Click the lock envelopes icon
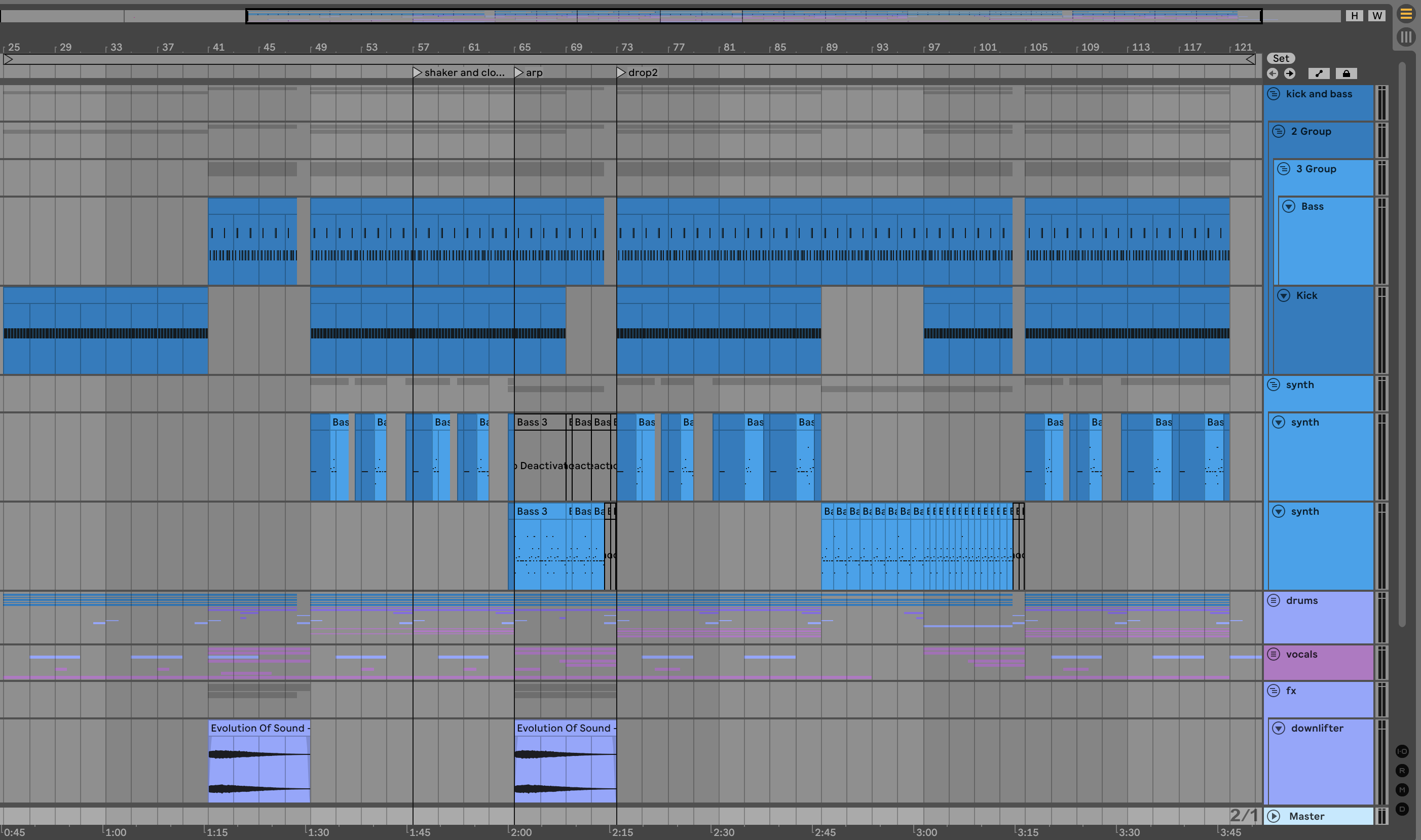Viewport: 1421px width, 840px height. point(1347,73)
